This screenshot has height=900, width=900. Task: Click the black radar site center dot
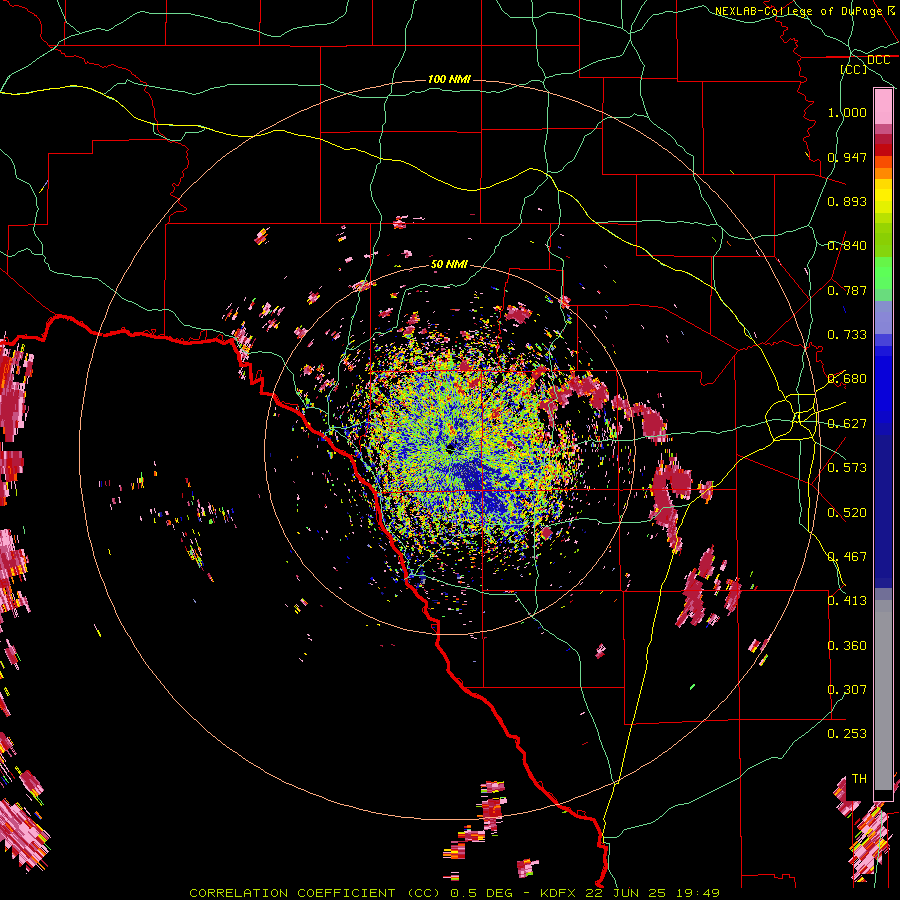click(451, 448)
